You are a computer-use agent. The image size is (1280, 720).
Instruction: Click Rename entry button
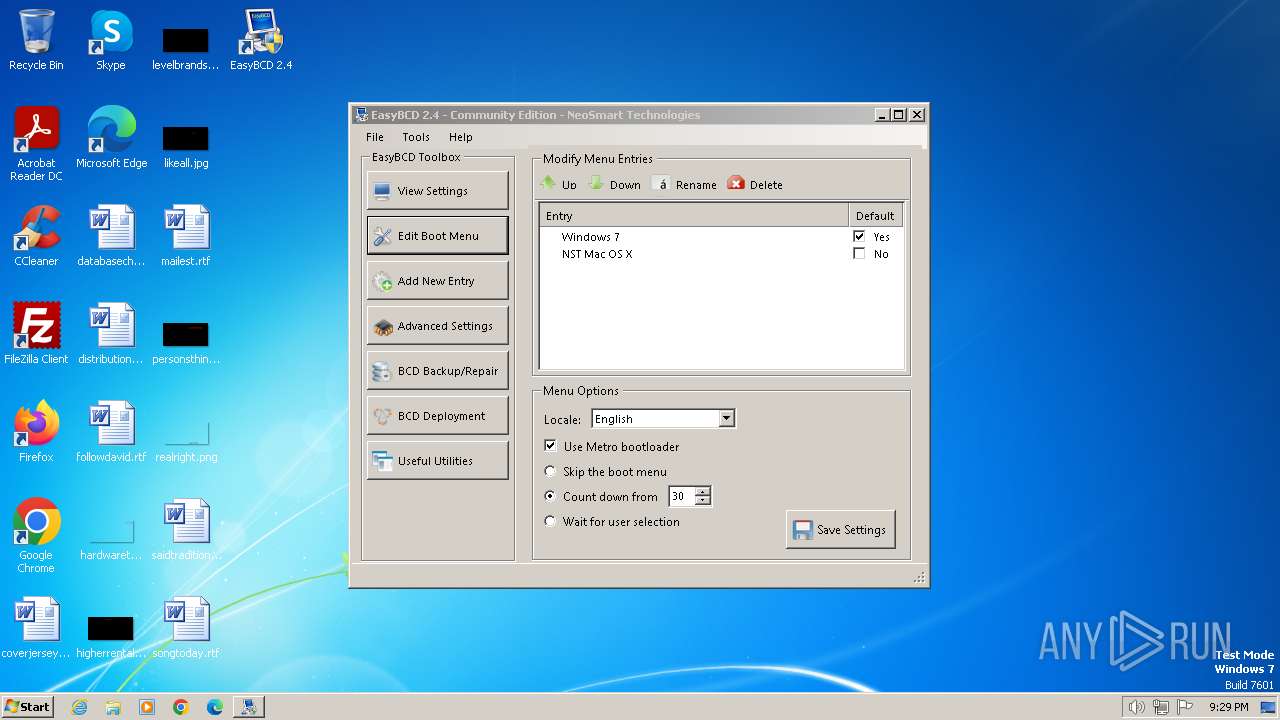[685, 184]
